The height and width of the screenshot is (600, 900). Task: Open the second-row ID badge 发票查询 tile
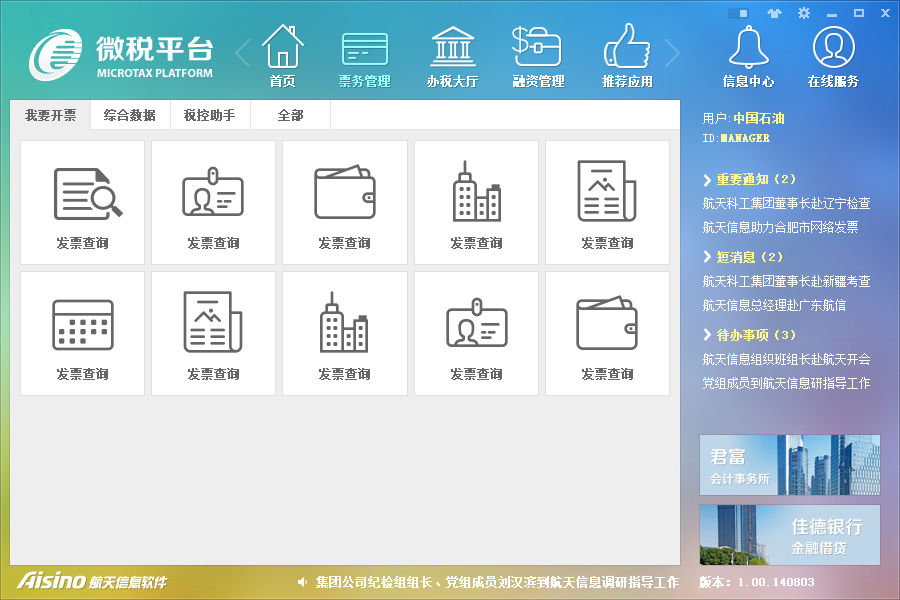pyautogui.click(x=476, y=333)
